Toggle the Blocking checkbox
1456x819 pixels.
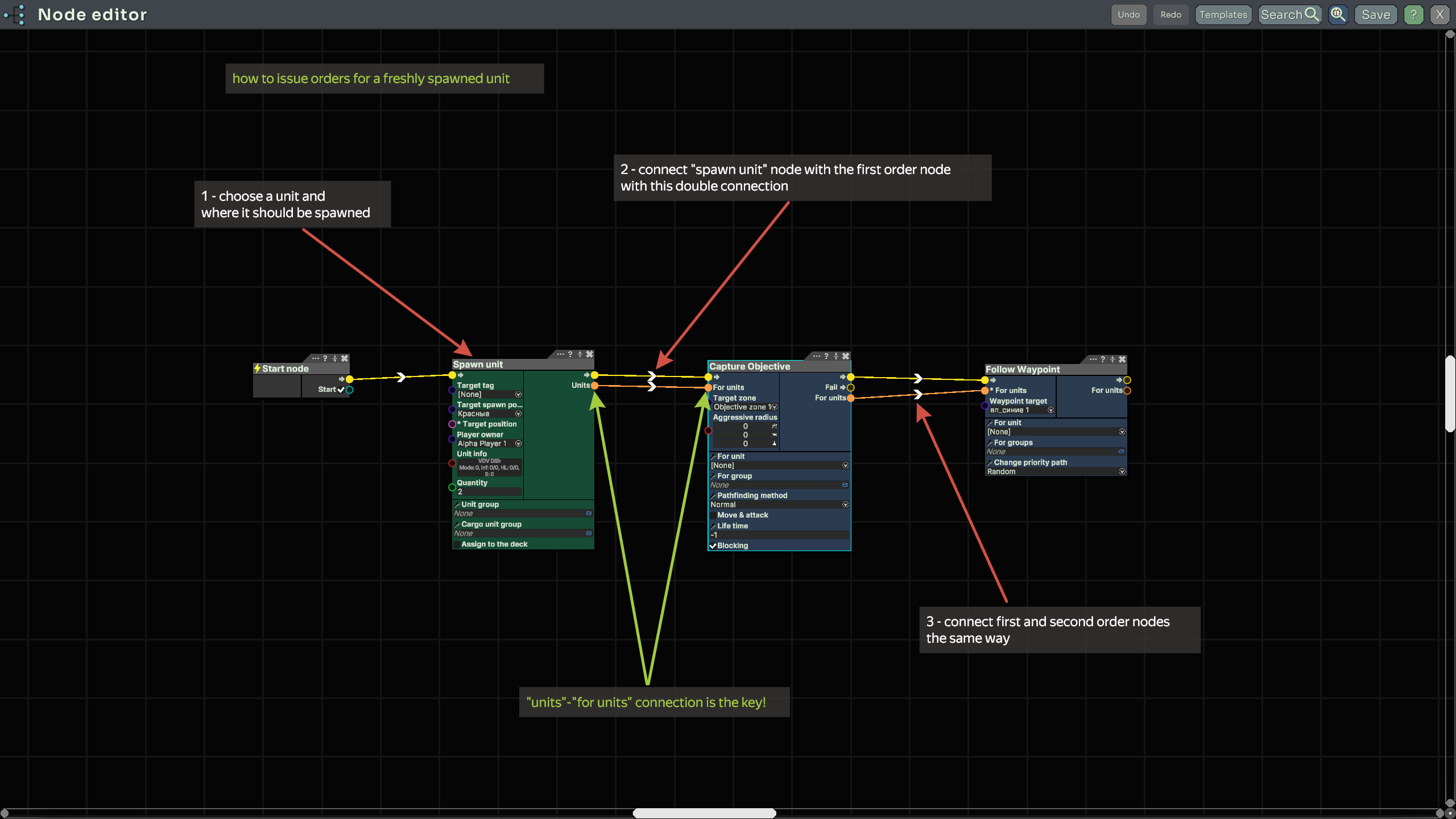click(713, 545)
